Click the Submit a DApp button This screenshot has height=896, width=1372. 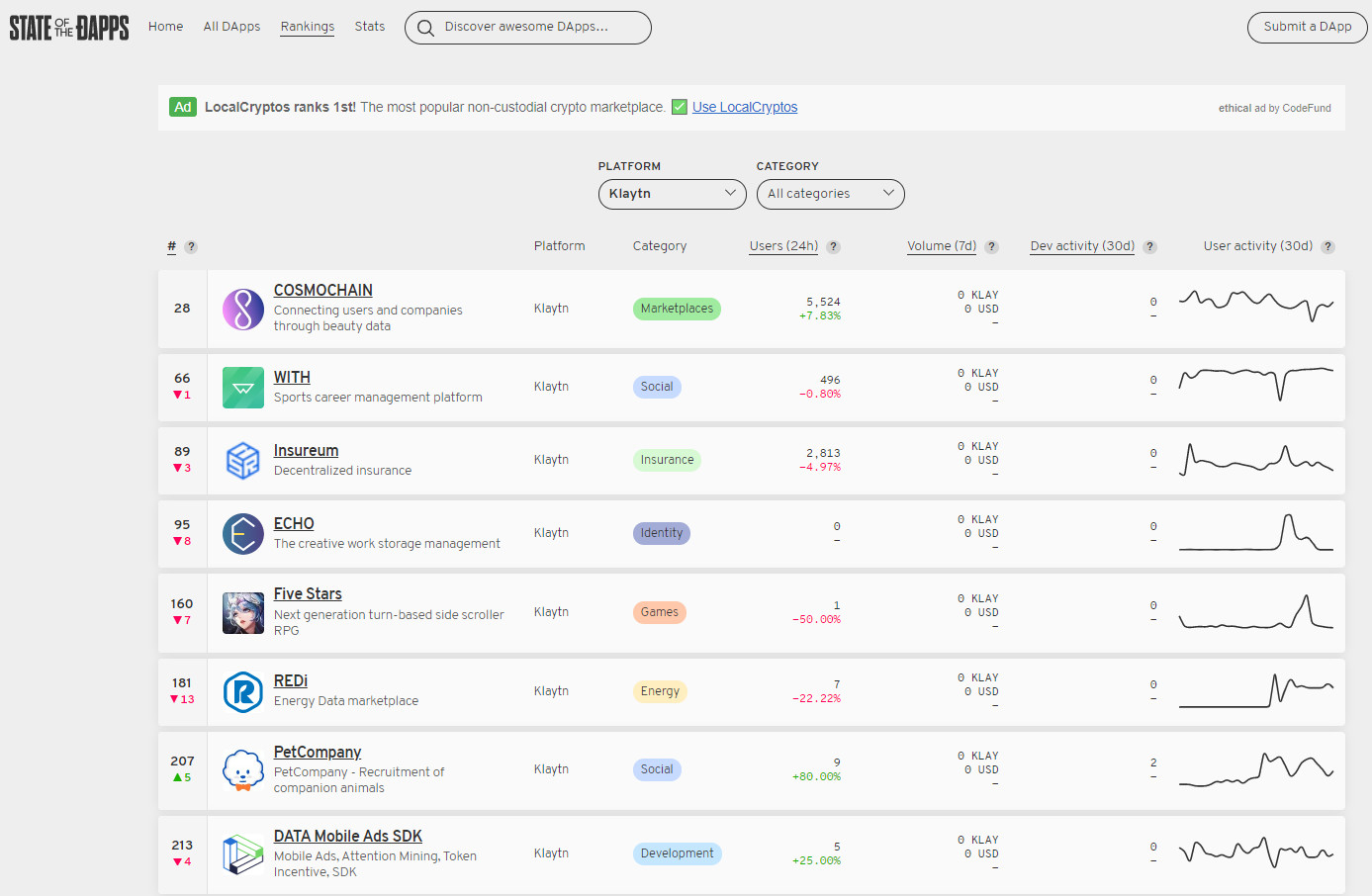point(1308,28)
